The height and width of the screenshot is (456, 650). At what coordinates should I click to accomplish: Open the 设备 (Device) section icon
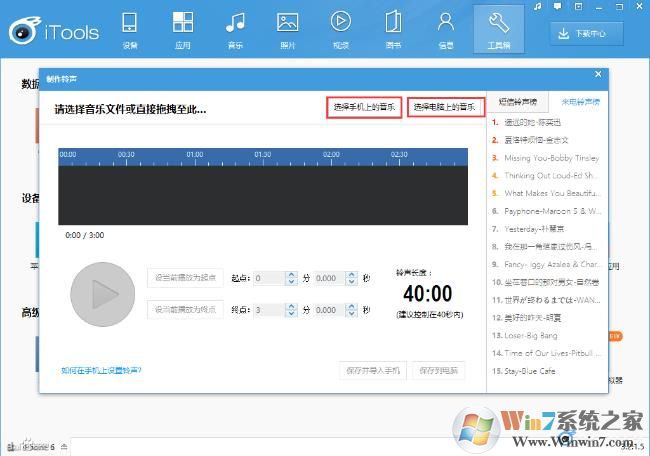click(x=130, y=28)
